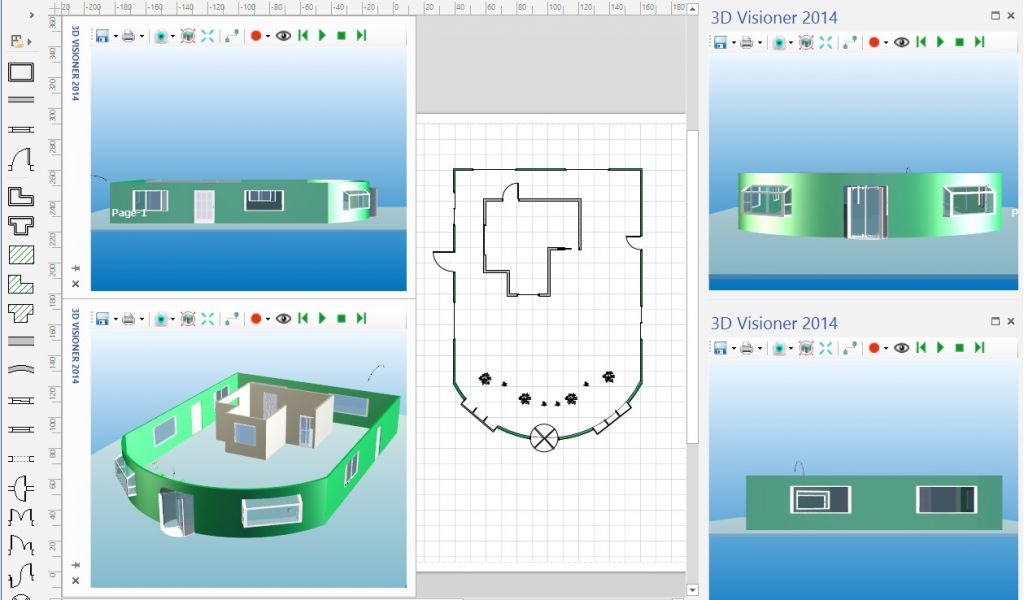Stop playback in bottom-left 3D view toolbar
This screenshot has width=1024, height=600.
click(x=341, y=318)
